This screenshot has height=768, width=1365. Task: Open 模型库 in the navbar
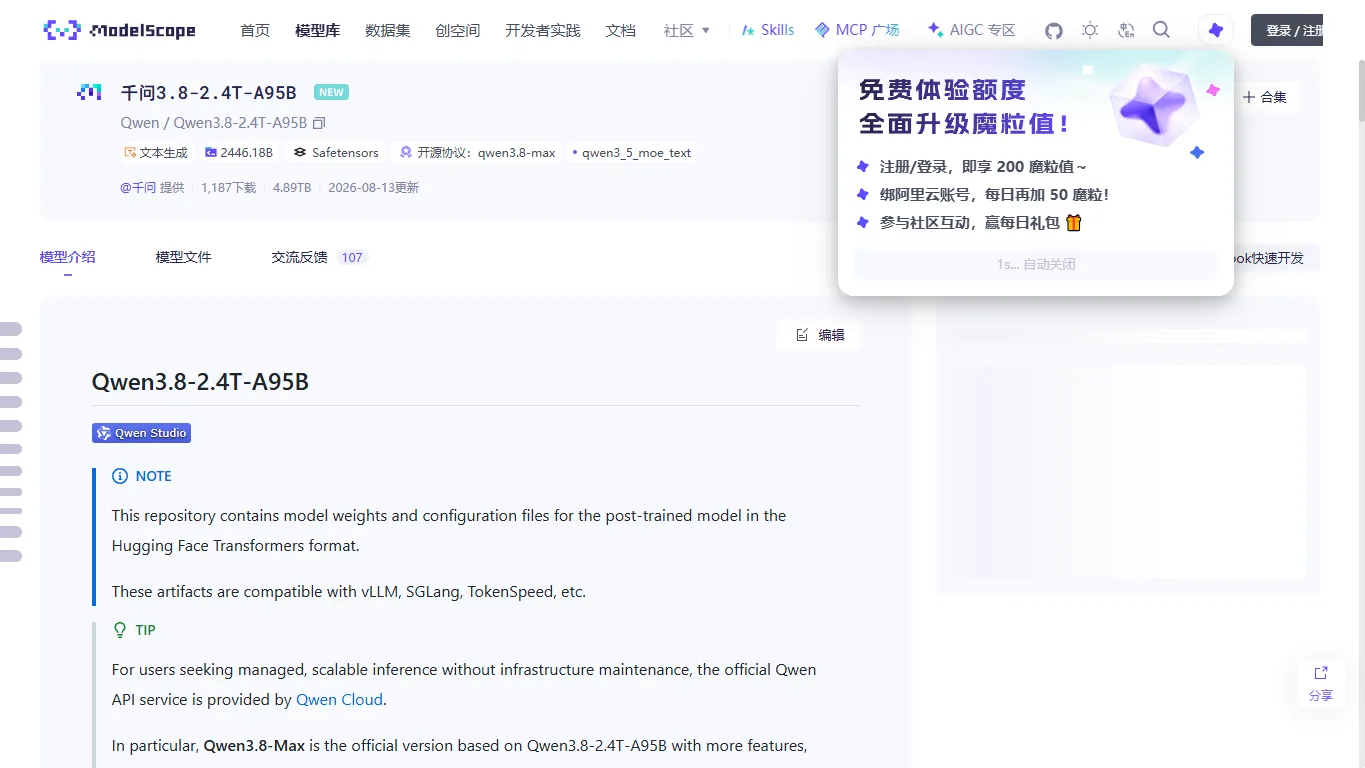318,31
